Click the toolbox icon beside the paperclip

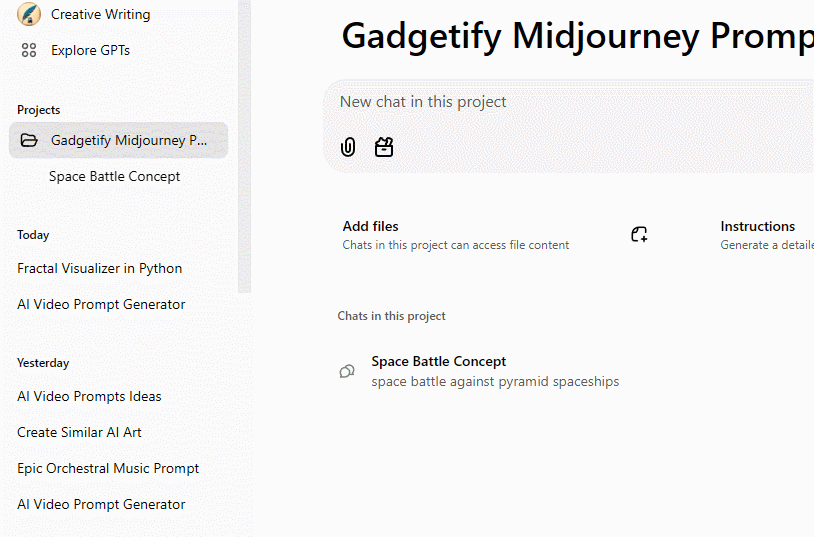[384, 147]
